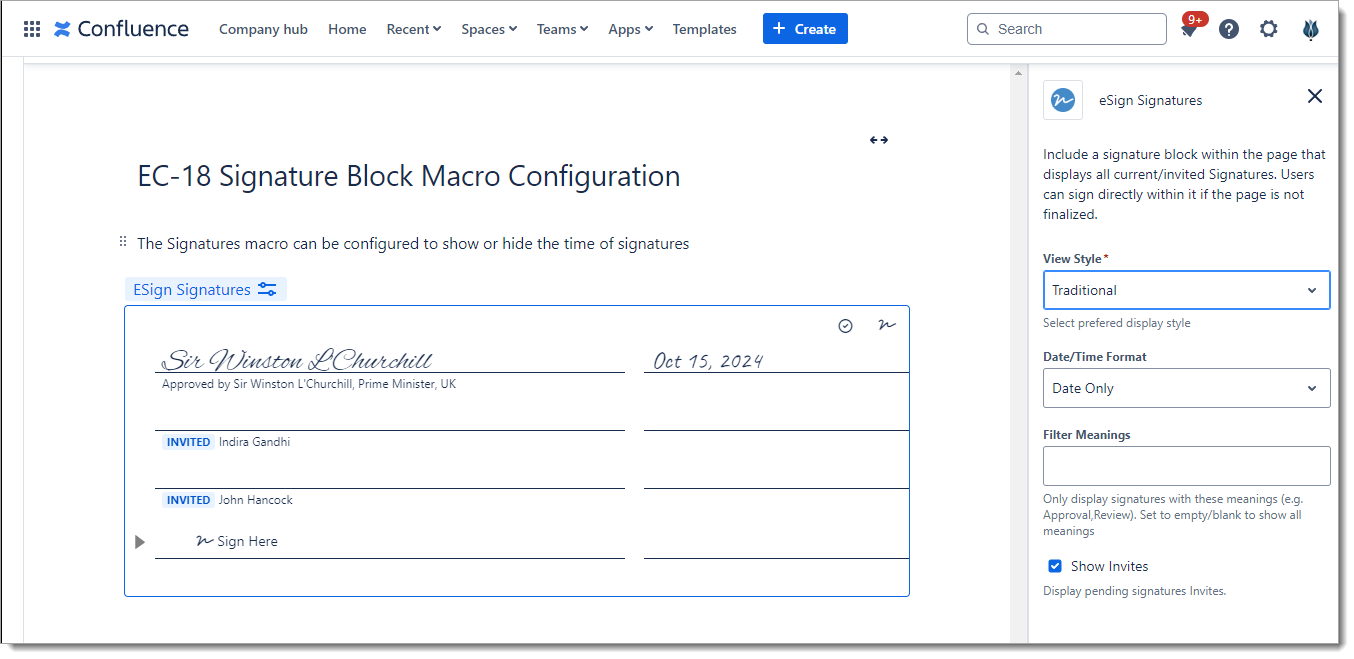This screenshot has height=659, width=1354.
Task: Open the View Style dropdown
Action: [1186, 290]
